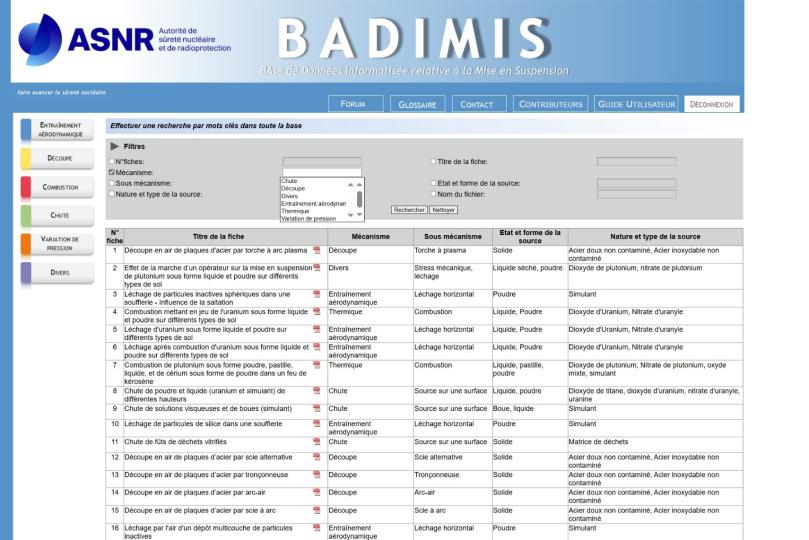Screen dimensions: 809x540
Task: Enable Nom du fichier filter checkbox
Action: (433, 194)
